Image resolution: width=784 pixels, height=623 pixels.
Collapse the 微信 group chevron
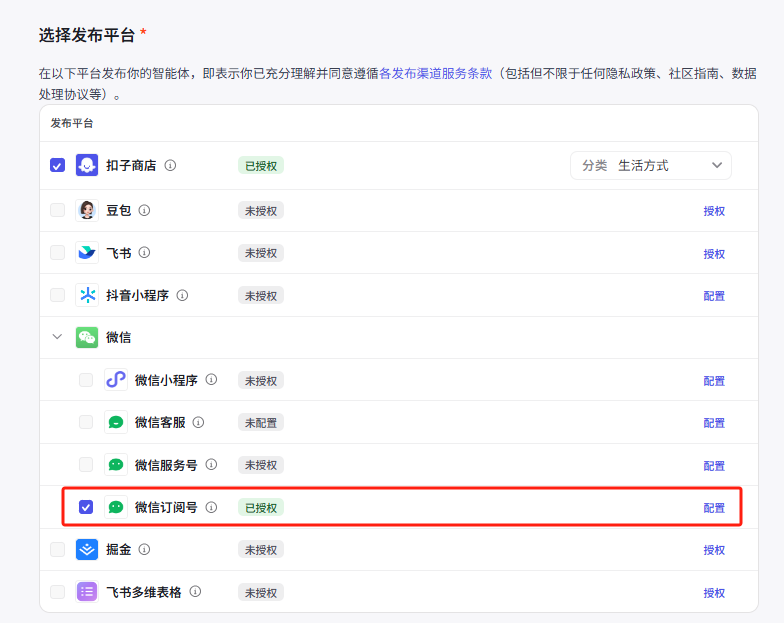58,337
